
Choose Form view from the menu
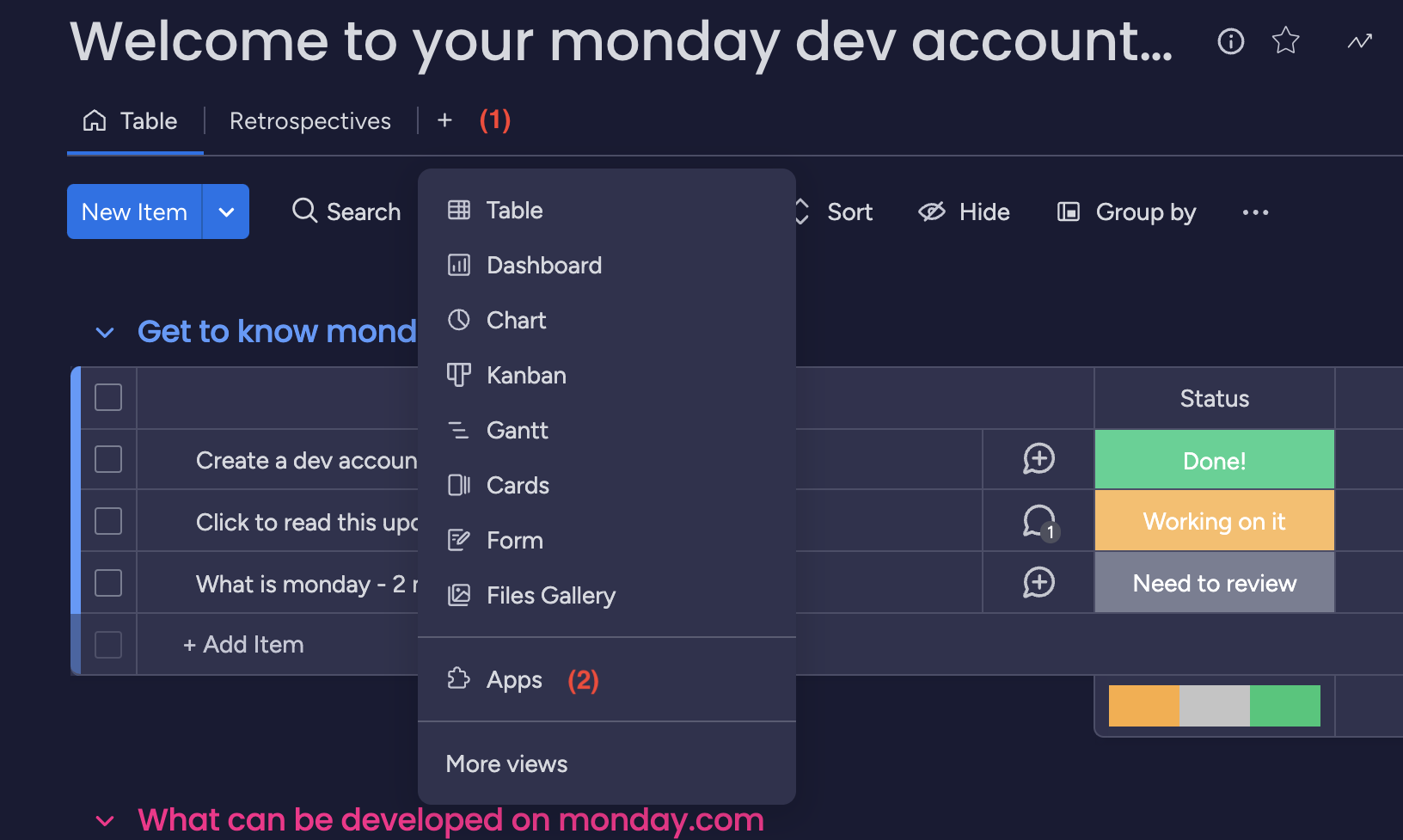(x=607, y=540)
